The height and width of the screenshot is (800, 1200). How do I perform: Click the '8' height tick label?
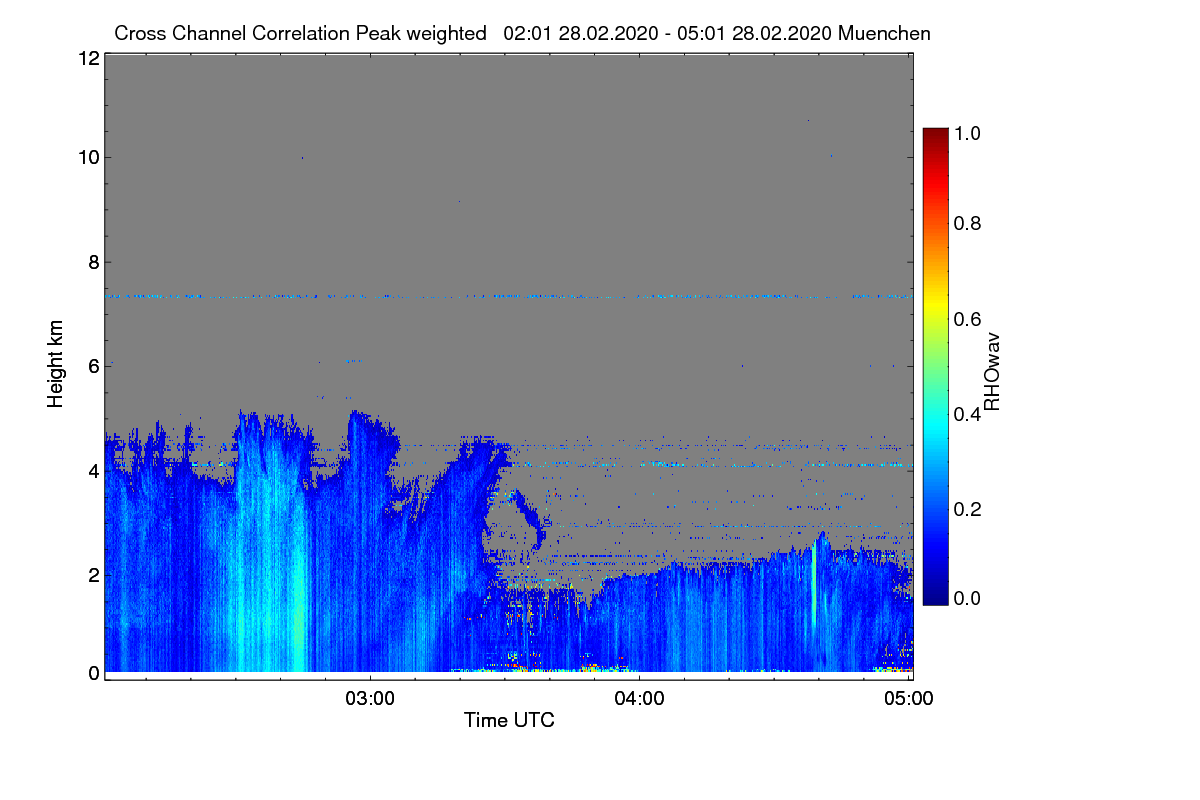[x=92, y=263]
